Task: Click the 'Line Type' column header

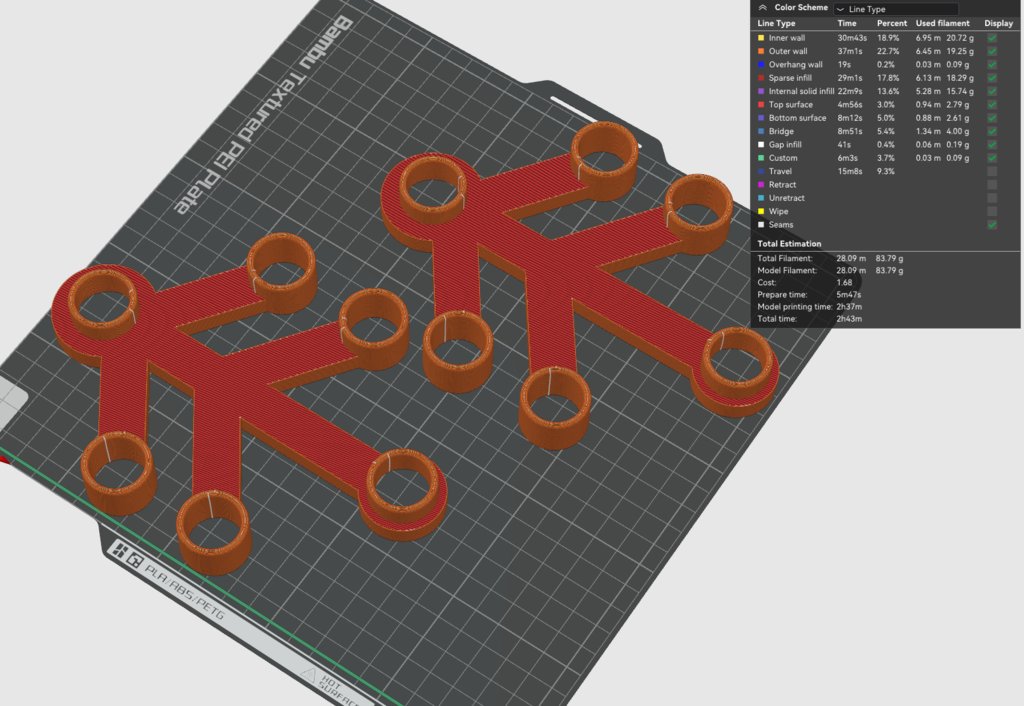Action: click(776, 23)
